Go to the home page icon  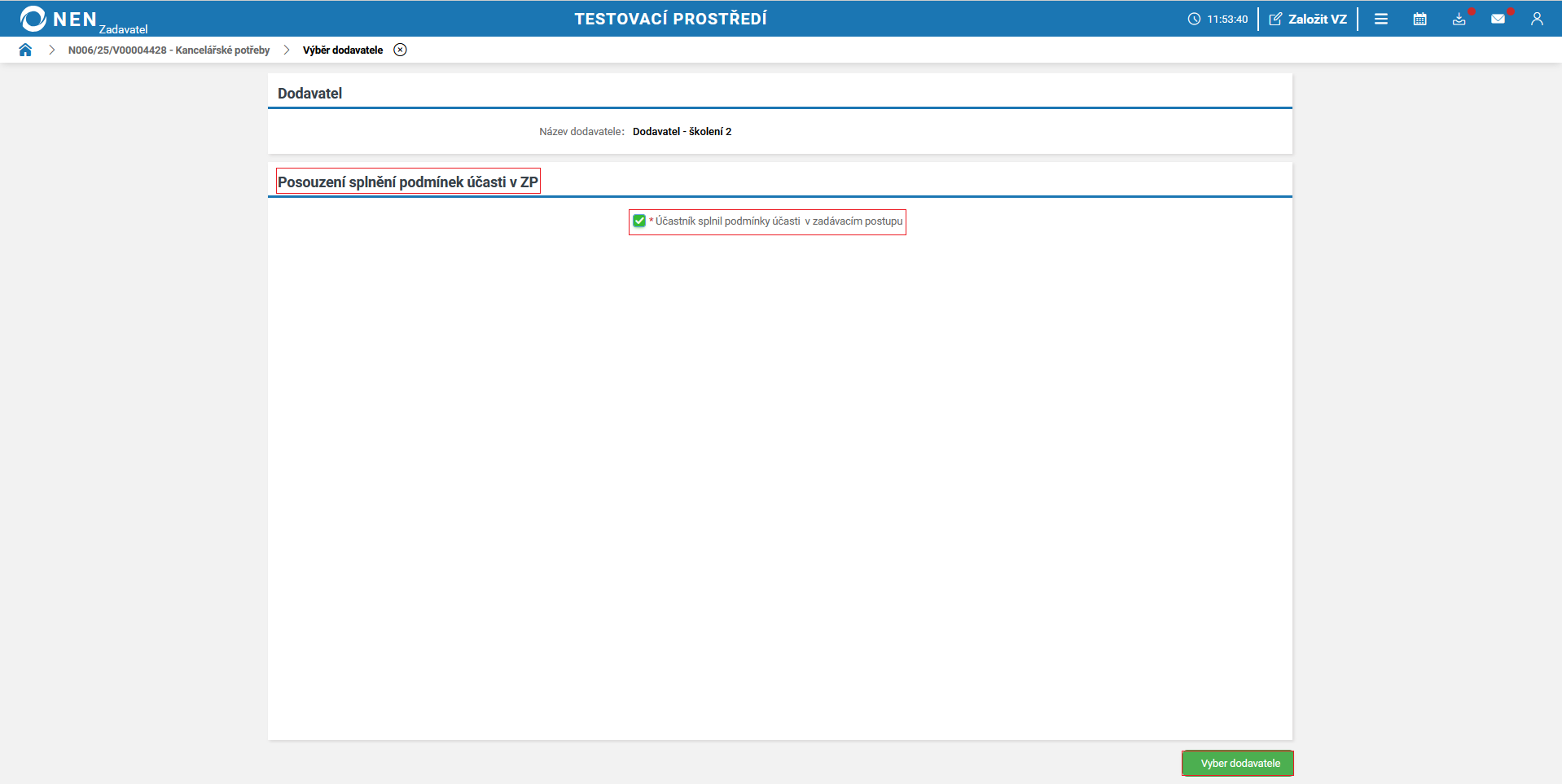(25, 50)
